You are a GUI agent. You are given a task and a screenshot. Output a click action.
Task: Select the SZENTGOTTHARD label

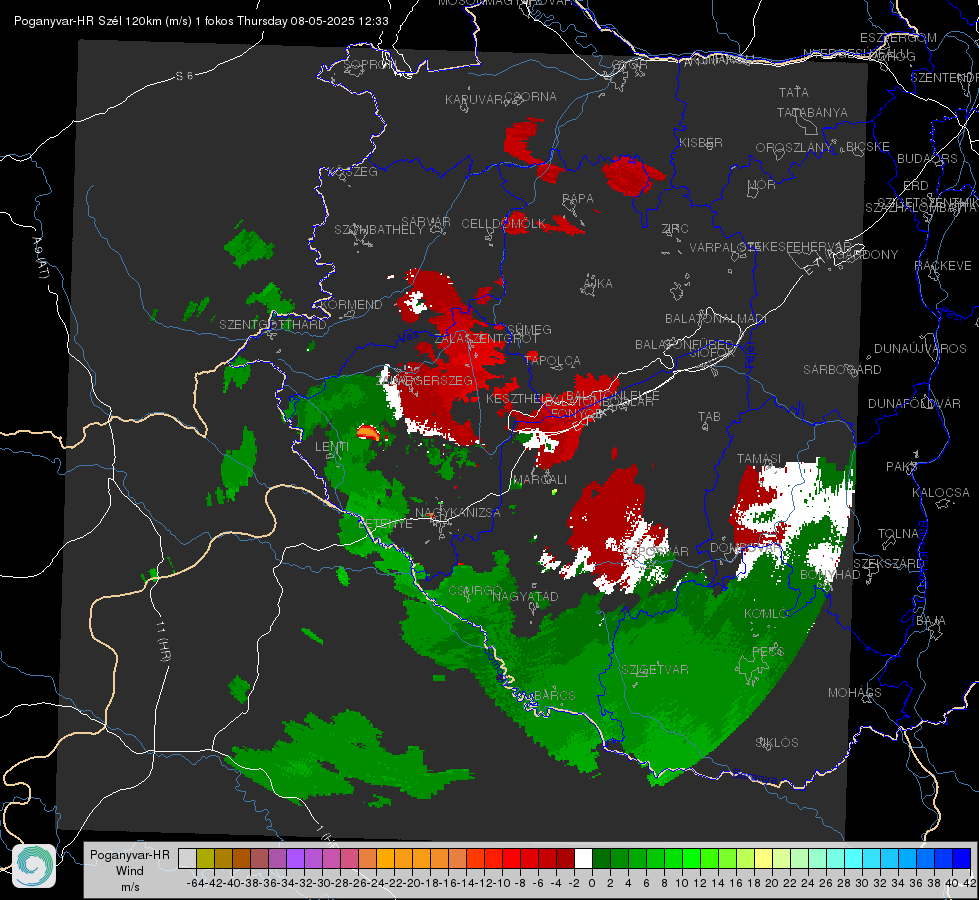[273, 325]
